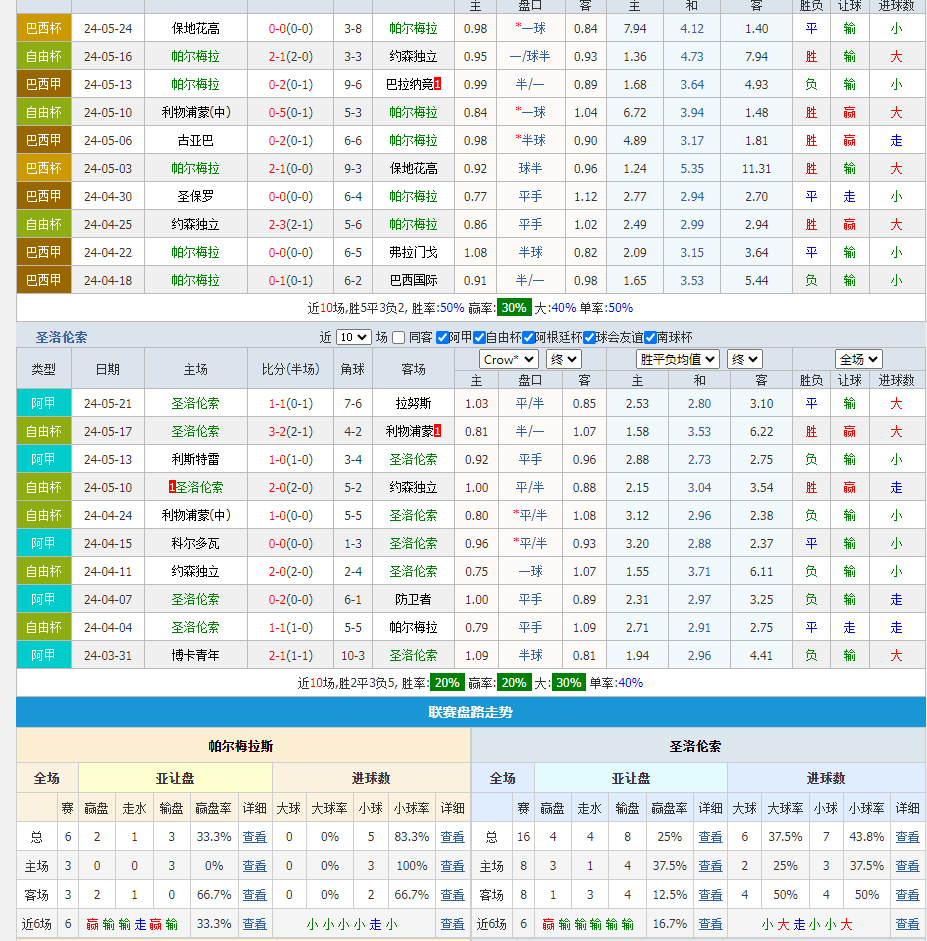Open the recent matches count dropdown showing 10
The height and width of the screenshot is (941, 927).
pos(353,338)
